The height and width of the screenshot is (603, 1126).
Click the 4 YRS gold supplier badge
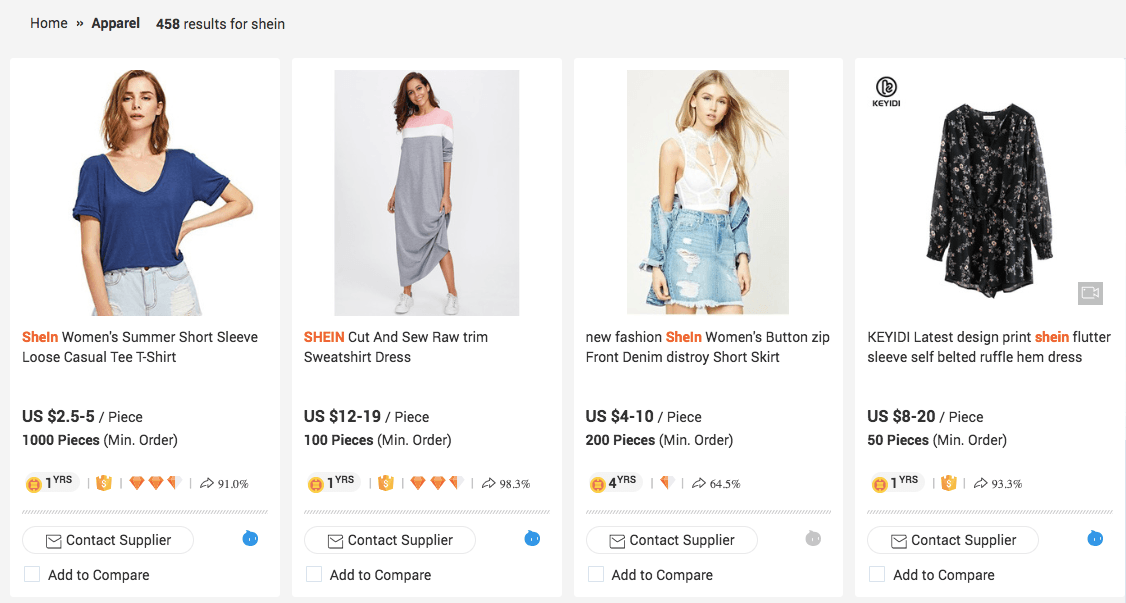[x=613, y=483]
